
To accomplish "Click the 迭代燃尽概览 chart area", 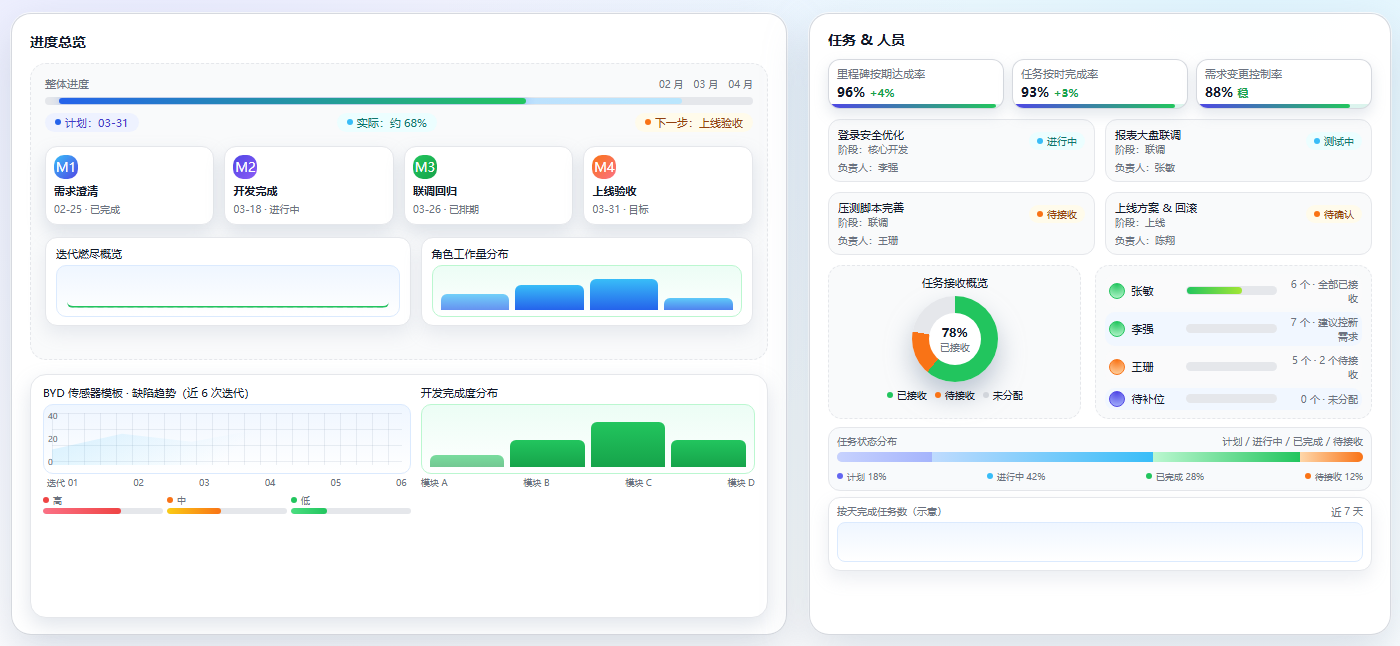I will point(228,291).
